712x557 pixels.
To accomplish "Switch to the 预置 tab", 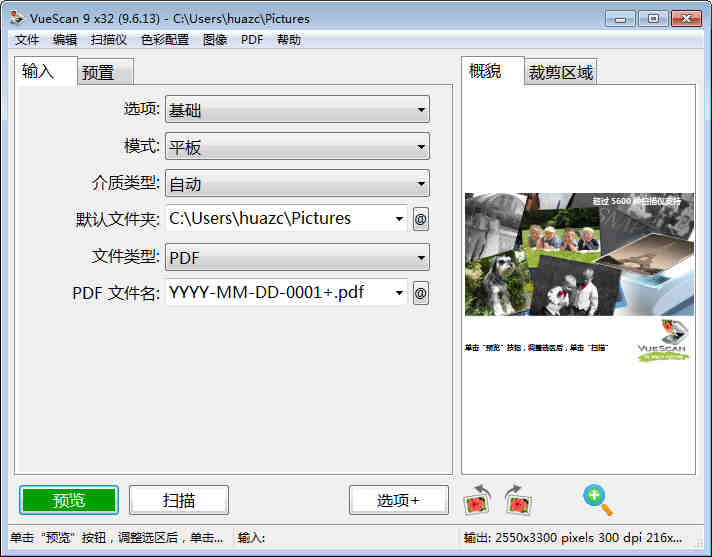I will 105,72.
